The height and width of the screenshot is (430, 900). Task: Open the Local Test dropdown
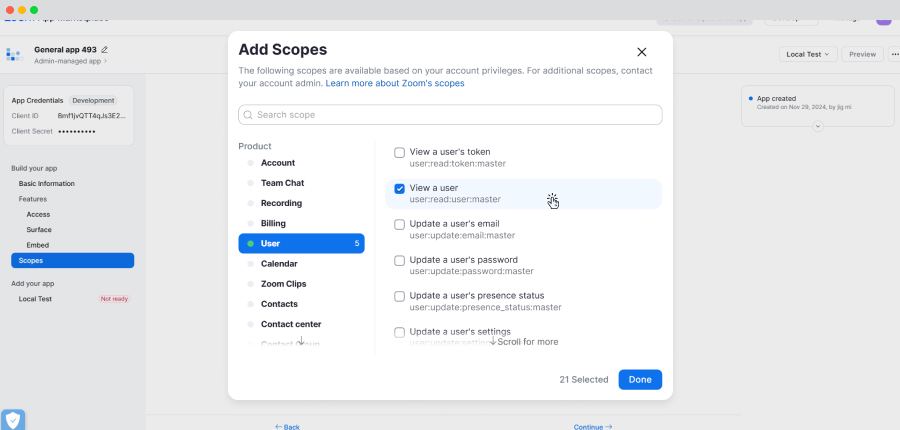(808, 55)
